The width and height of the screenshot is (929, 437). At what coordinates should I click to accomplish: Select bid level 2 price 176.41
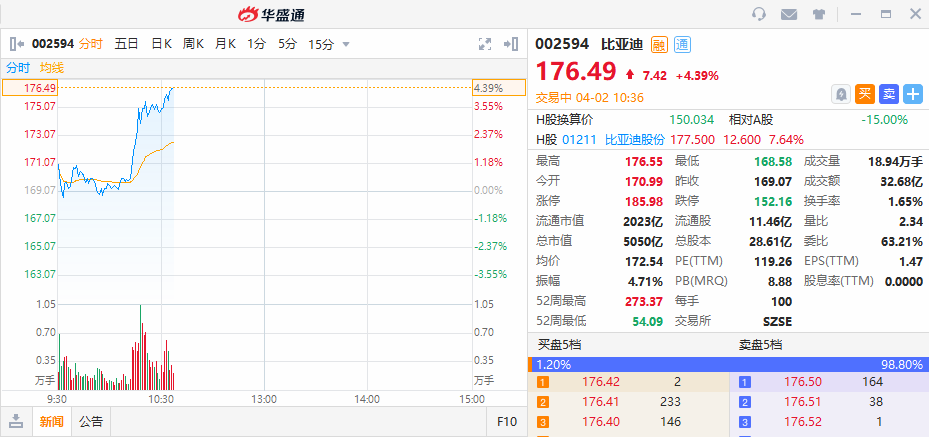601,402
